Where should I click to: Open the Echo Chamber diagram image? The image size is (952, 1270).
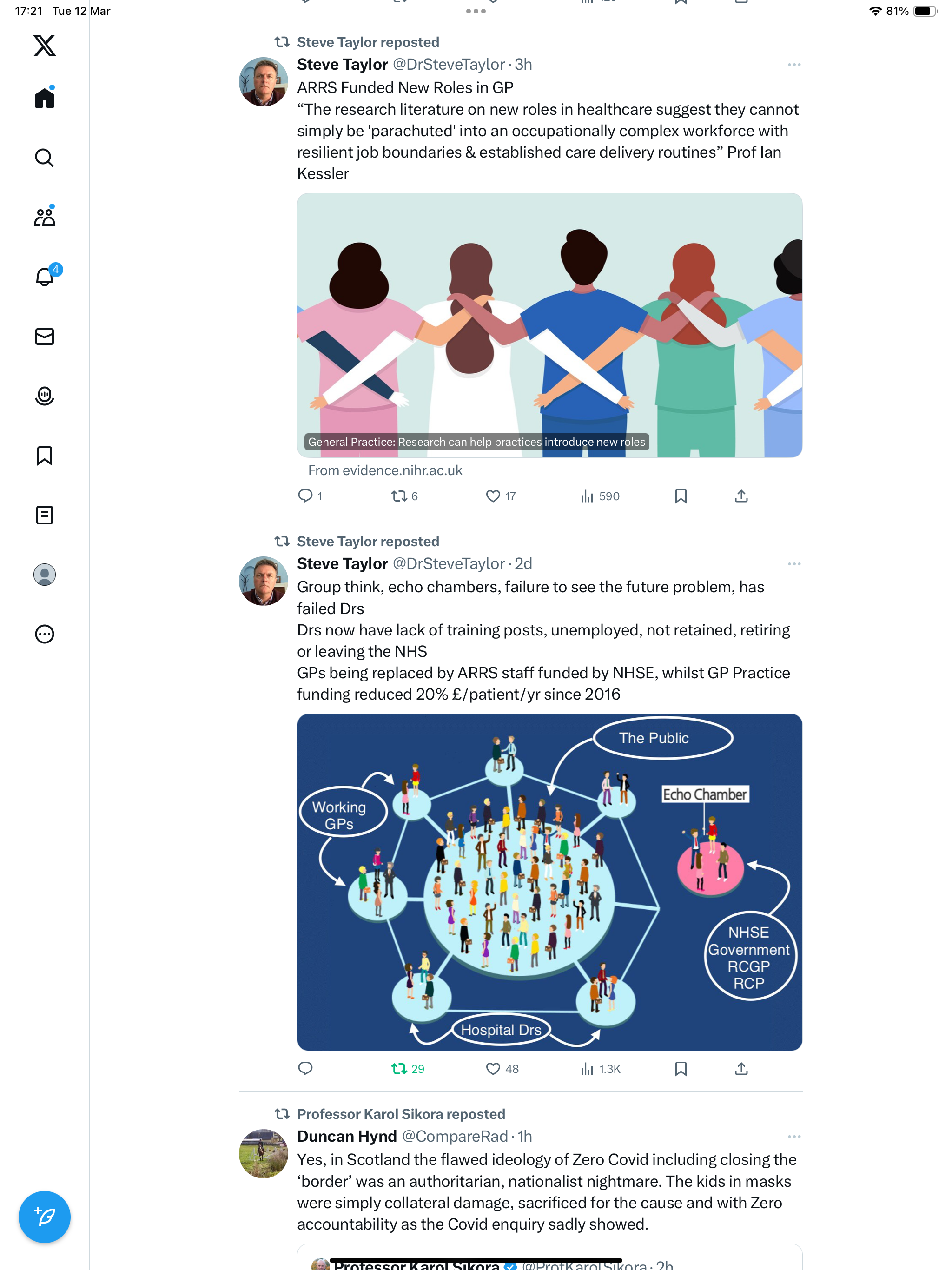point(549,882)
